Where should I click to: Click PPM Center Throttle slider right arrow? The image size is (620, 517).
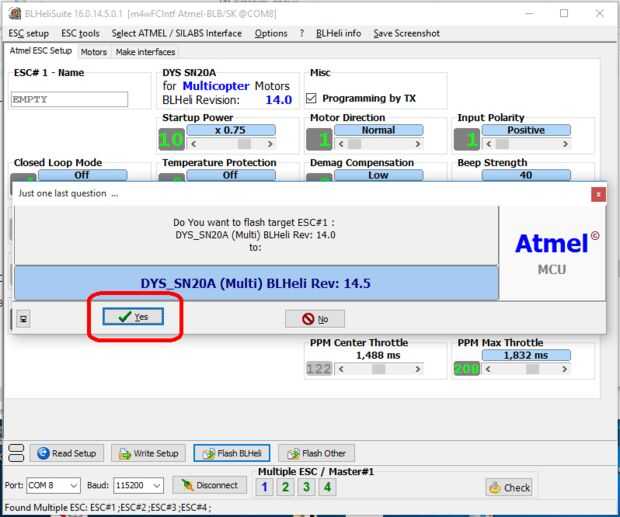click(x=418, y=369)
